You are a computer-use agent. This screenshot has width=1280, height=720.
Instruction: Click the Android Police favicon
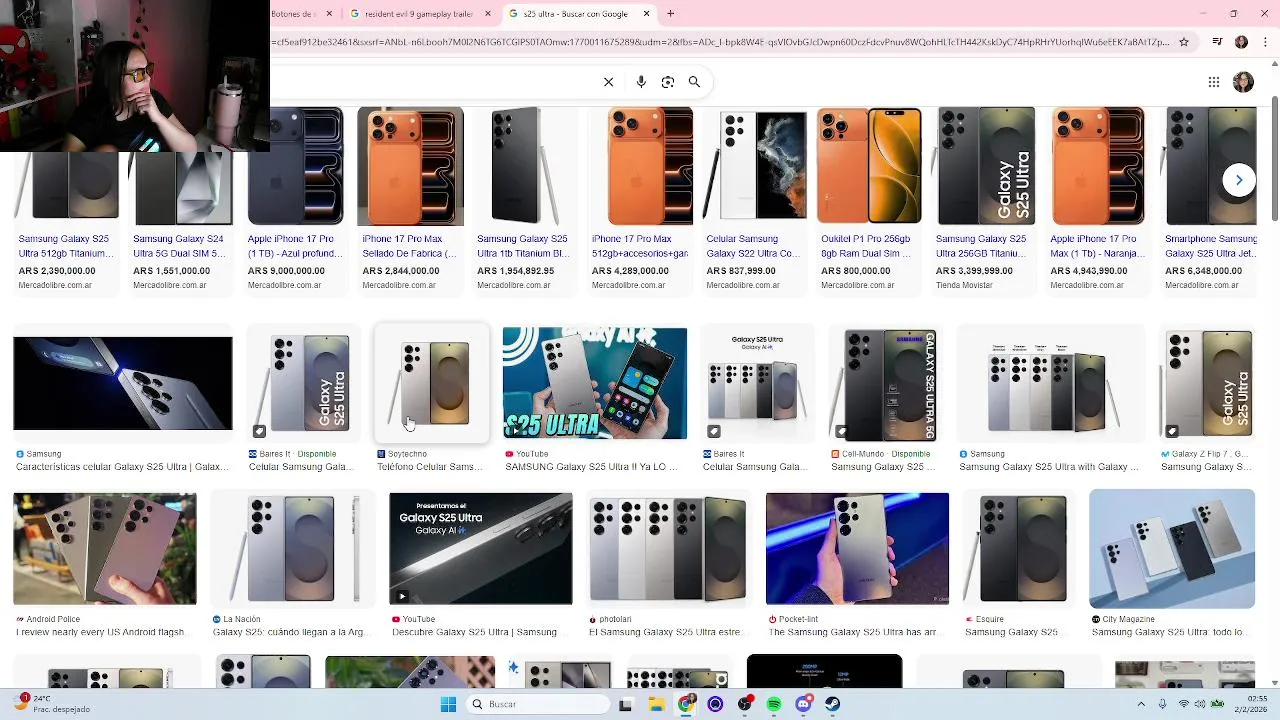(x=20, y=619)
